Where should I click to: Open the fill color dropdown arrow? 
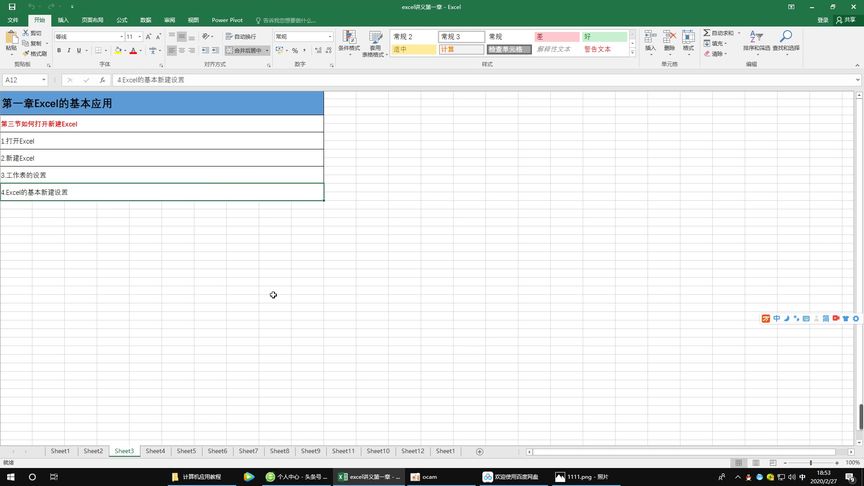click(125, 51)
